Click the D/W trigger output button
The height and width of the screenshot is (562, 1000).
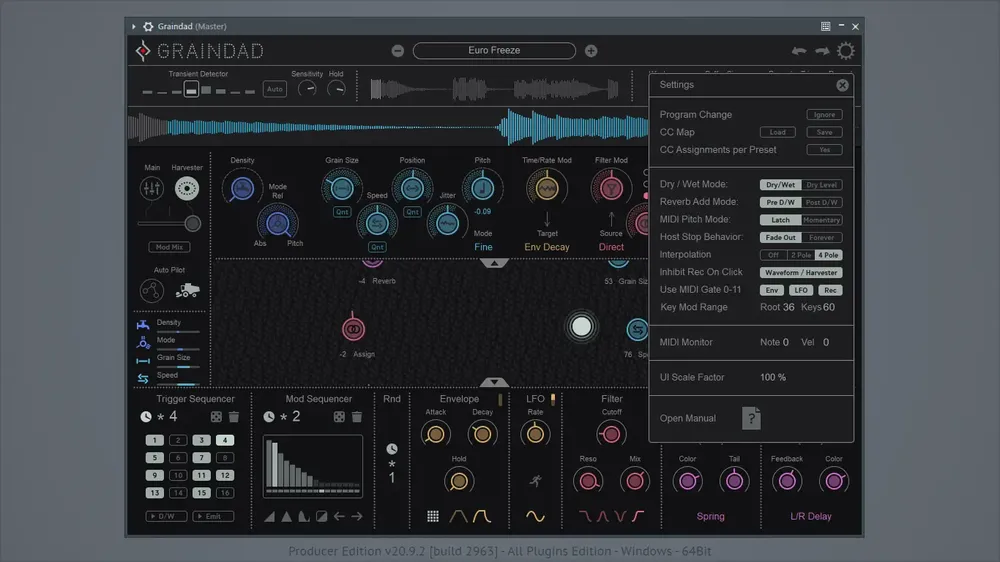point(166,516)
